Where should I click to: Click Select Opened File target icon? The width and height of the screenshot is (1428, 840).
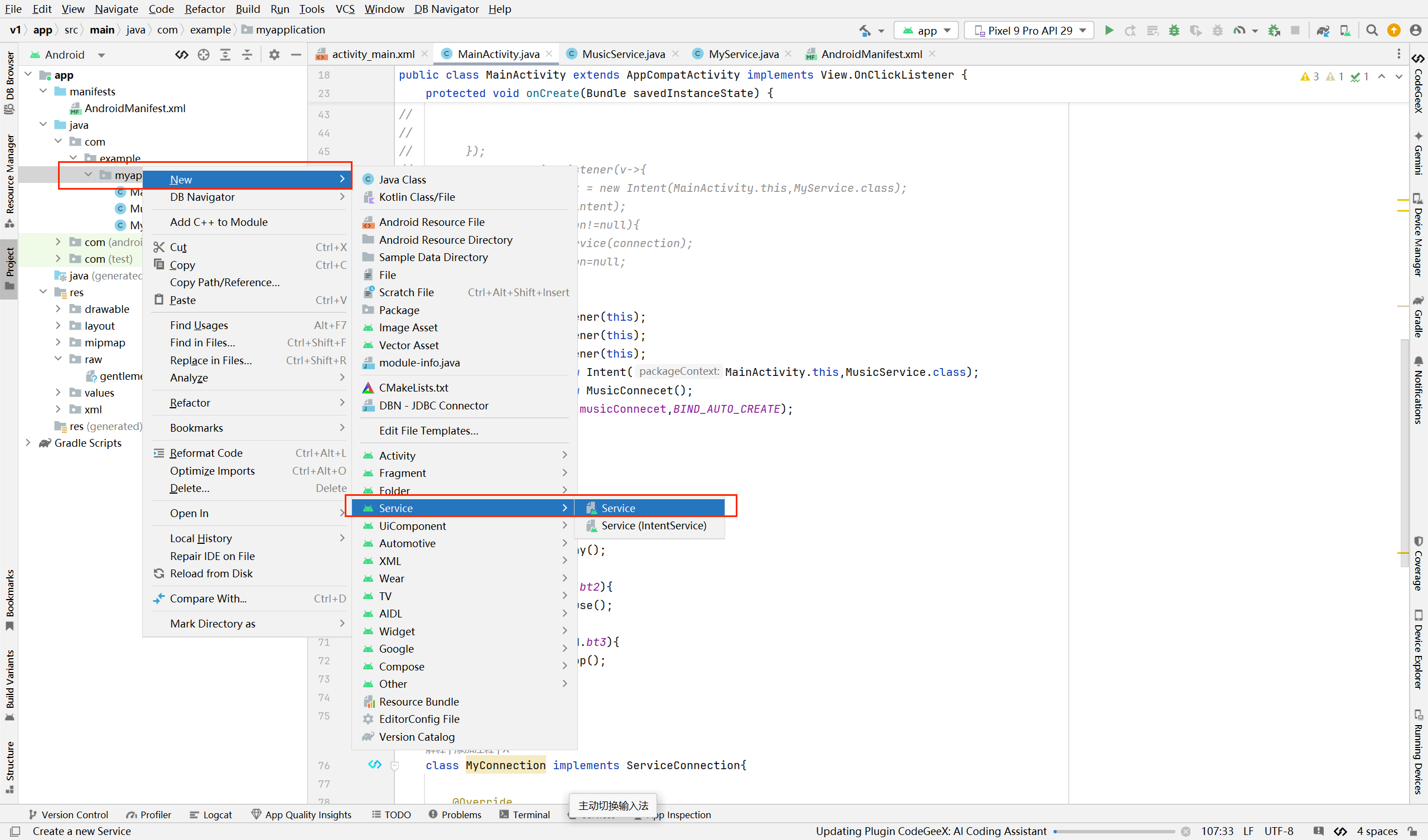tap(204, 55)
